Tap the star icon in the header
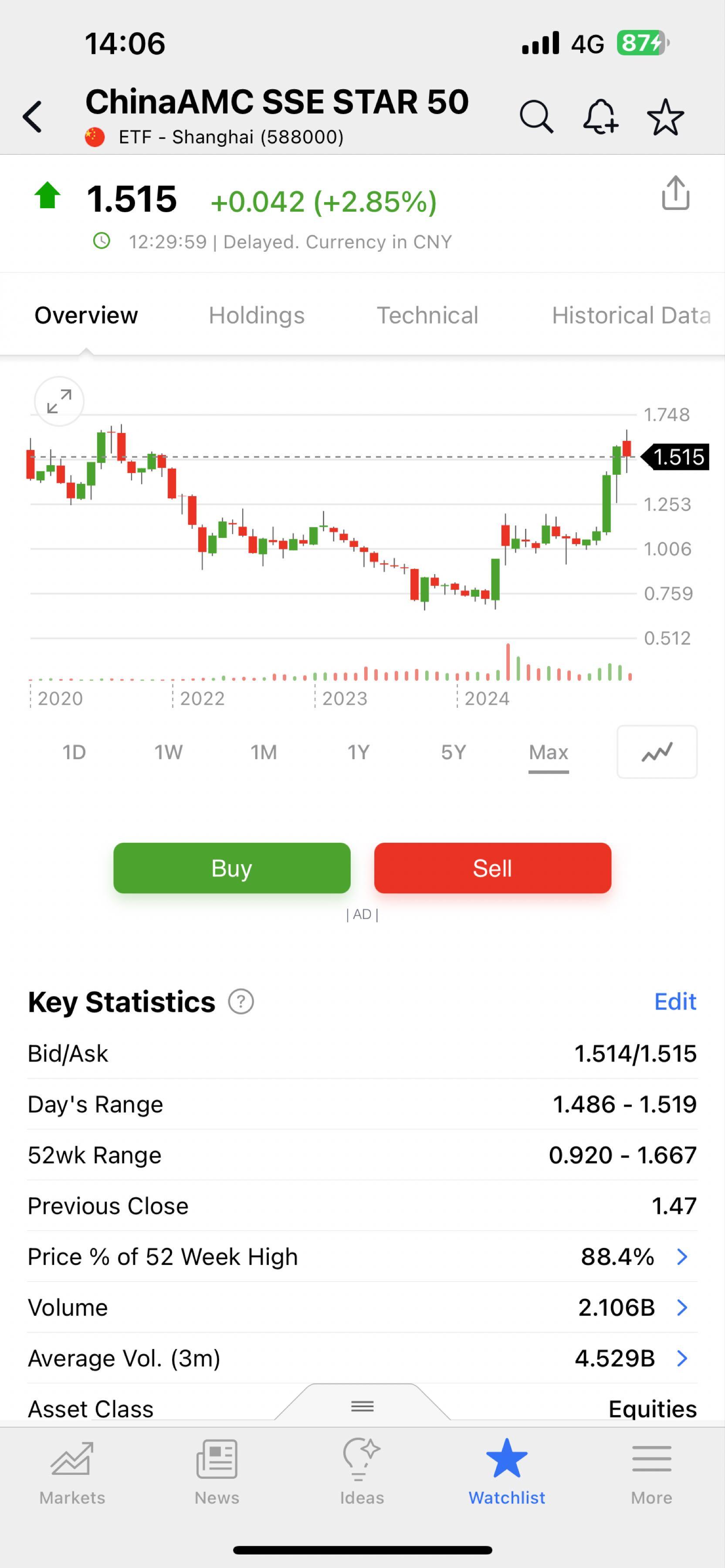725x1568 pixels. tap(665, 116)
